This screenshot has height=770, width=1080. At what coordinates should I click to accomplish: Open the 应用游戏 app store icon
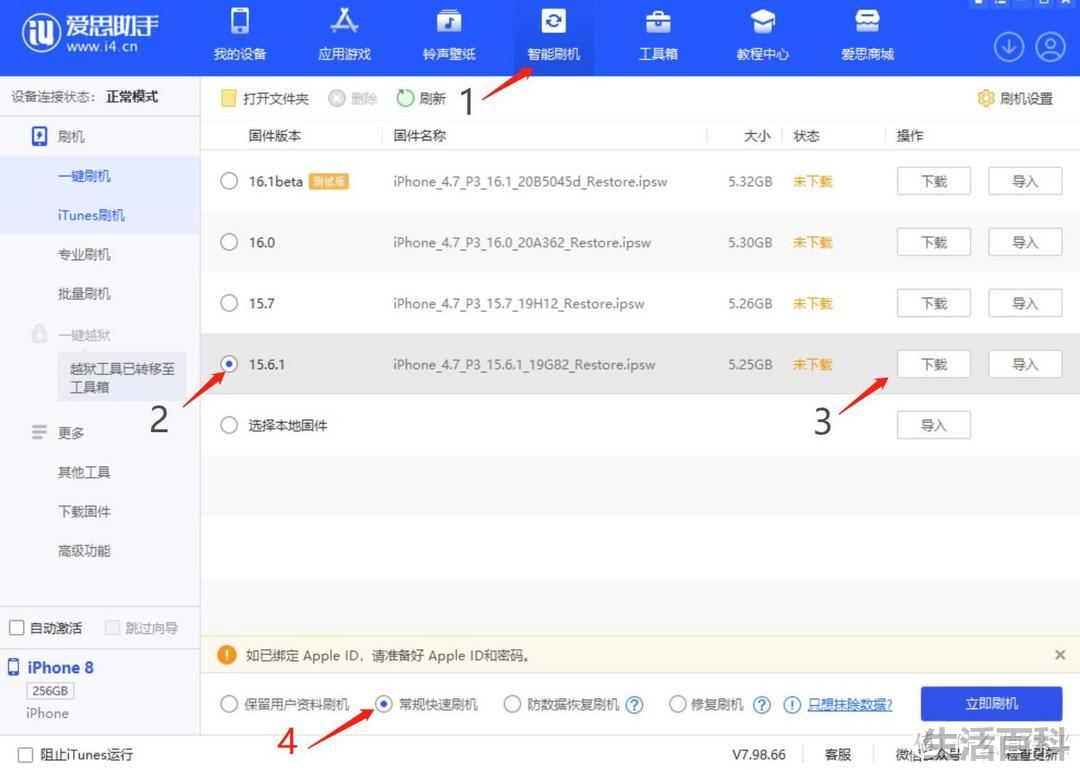click(x=344, y=21)
